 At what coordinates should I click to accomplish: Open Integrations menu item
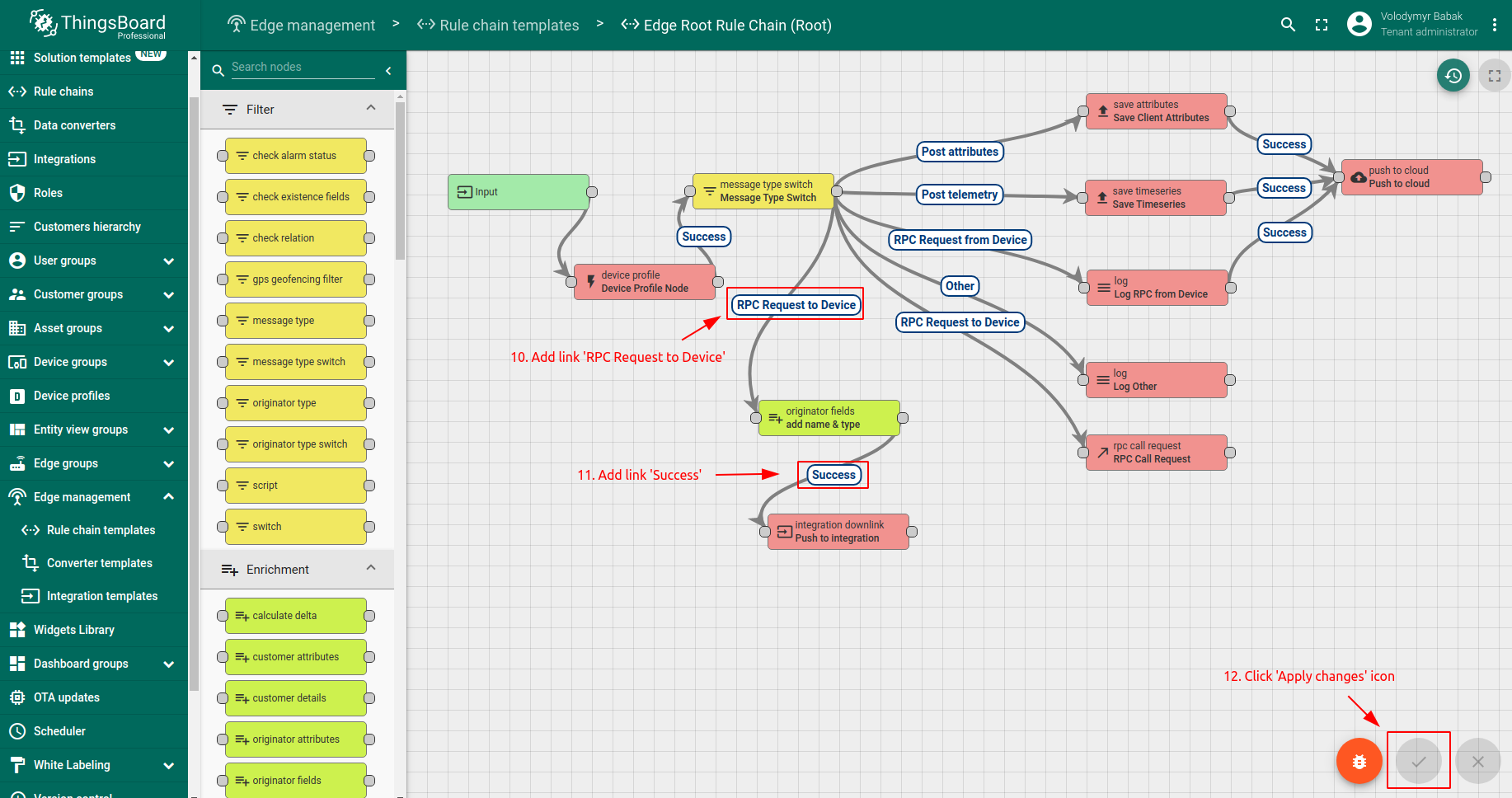pyautogui.click(x=94, y=159)
